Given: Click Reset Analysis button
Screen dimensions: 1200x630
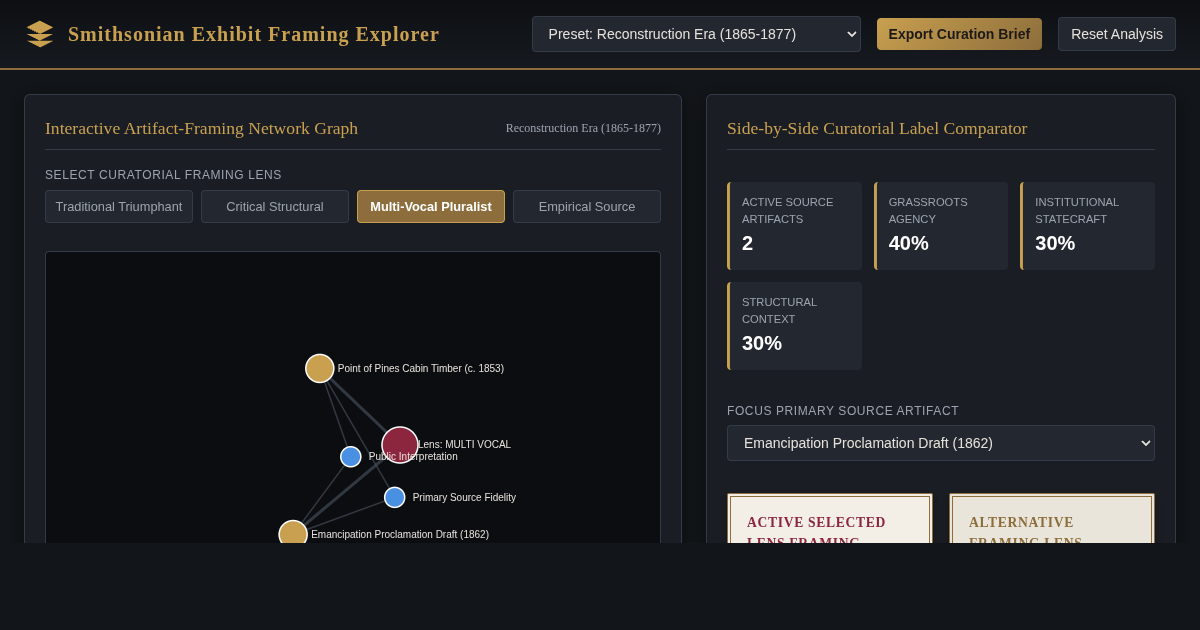Looking at the screenshot, I should pyautogui.click(x=1117, y=34).
